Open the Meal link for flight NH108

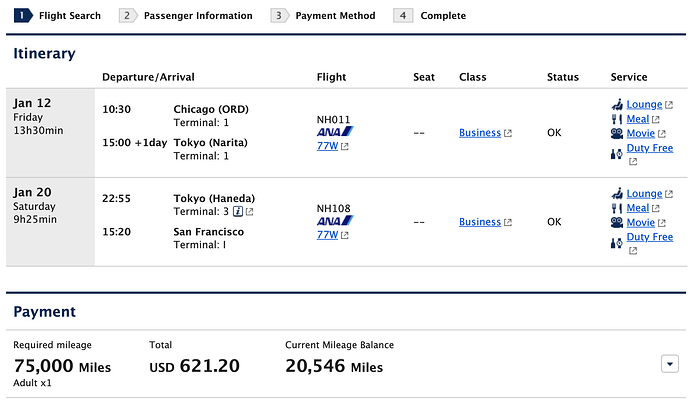[638, 208]
